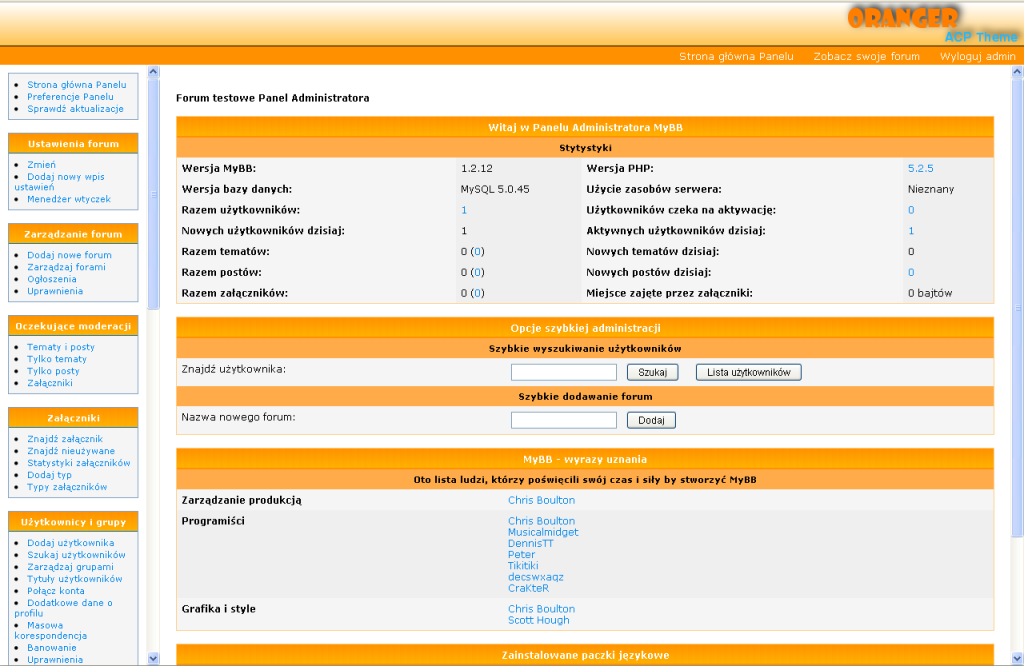Open Strona główna Panelu in top bar

pyautogui.click(x=736, y=56)
